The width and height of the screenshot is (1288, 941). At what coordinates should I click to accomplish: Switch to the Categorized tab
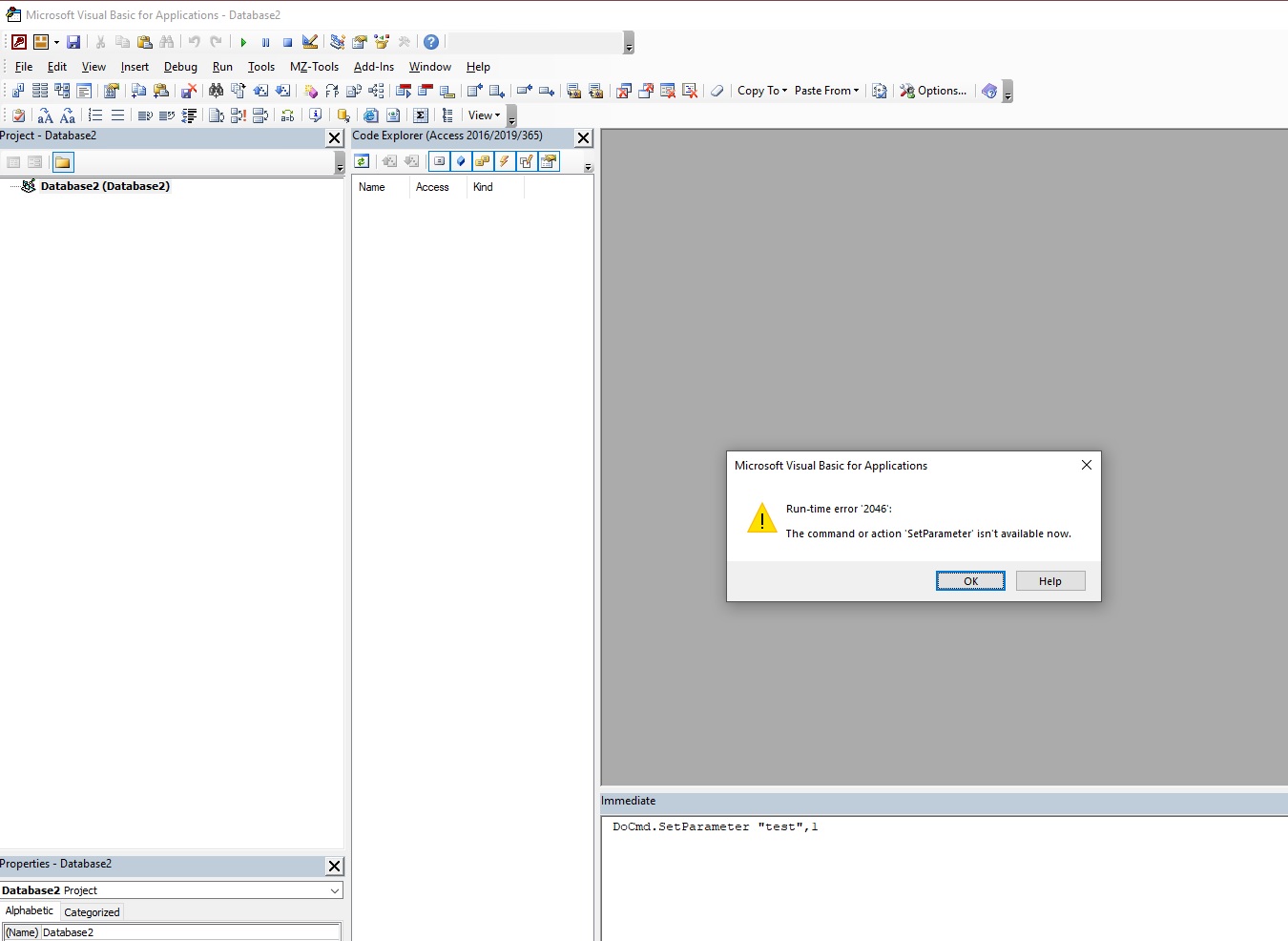point(92,912)
